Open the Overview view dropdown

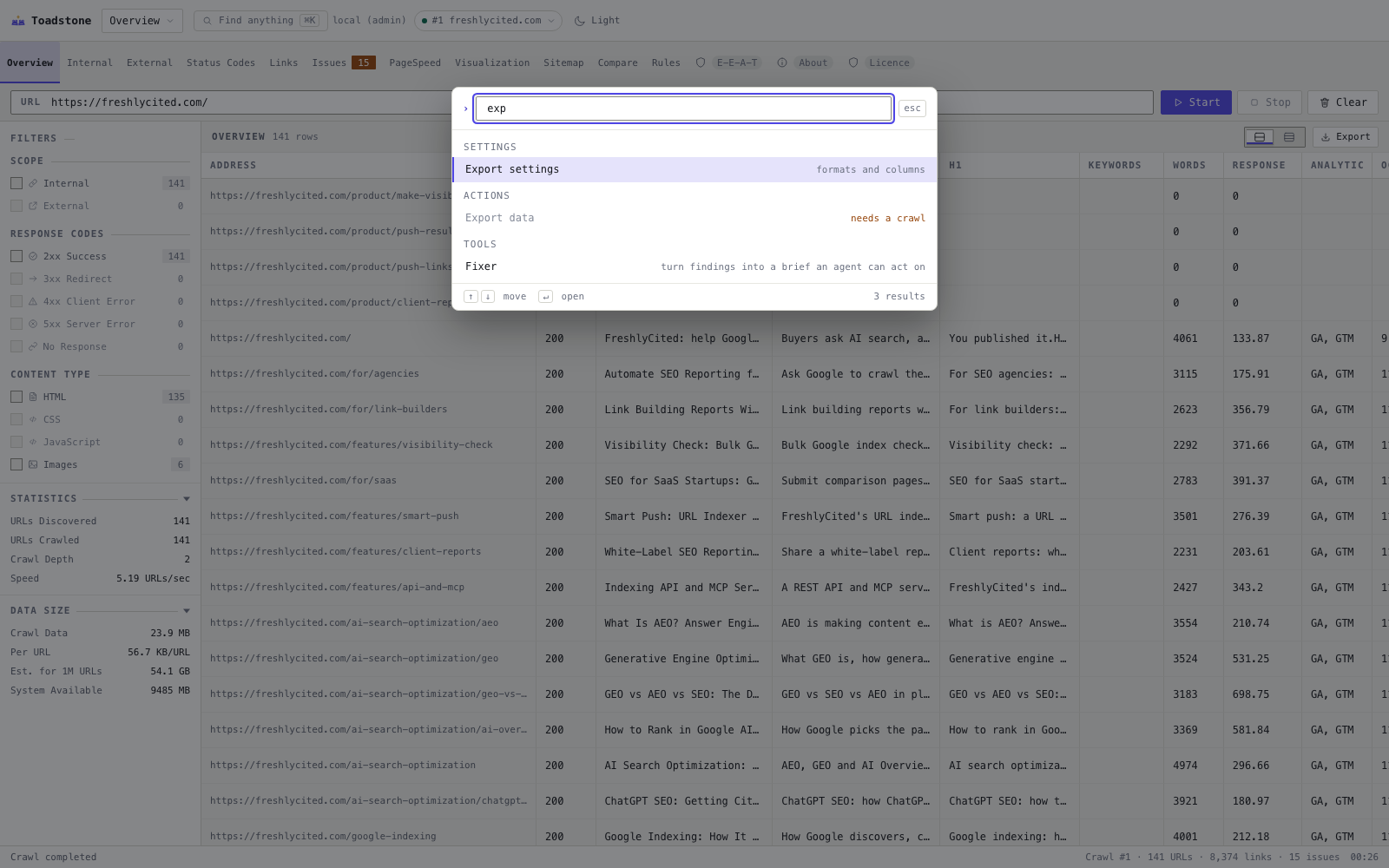pyautogui.click(x=142, y=21)
